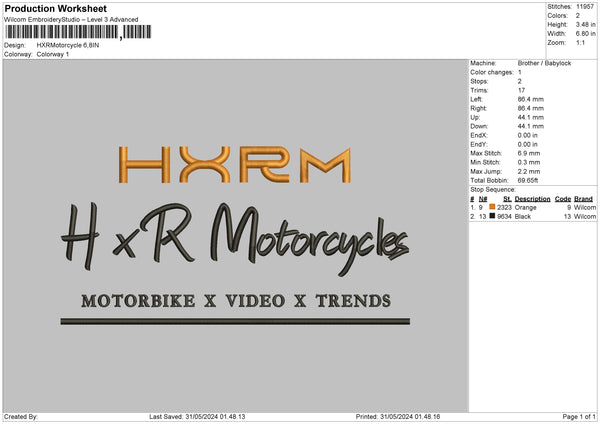This screenshot has height=424, width=600.
Task: Click thread code 2323 in Orange row
Action: 504,207
